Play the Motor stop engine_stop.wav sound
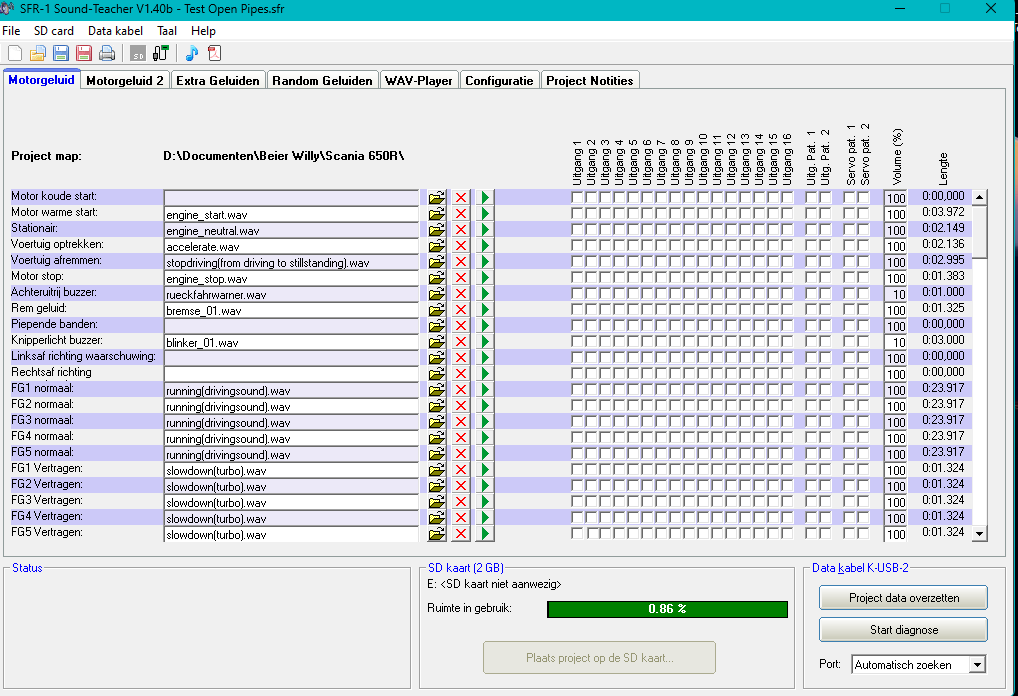1018x696 pixels. tap(485, 277)
